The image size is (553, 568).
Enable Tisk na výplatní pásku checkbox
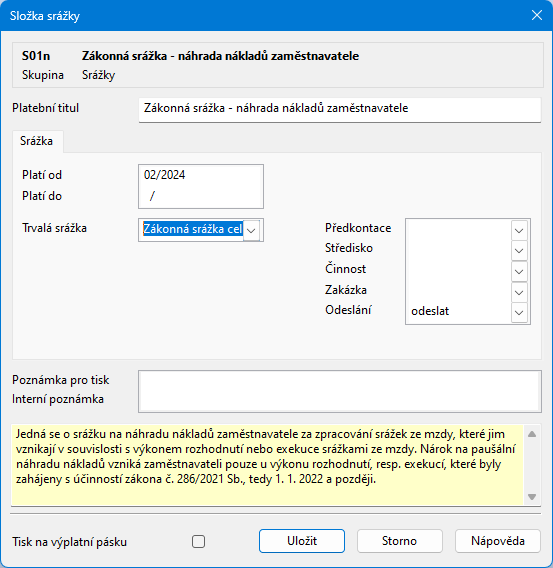(x=198, y=542)
